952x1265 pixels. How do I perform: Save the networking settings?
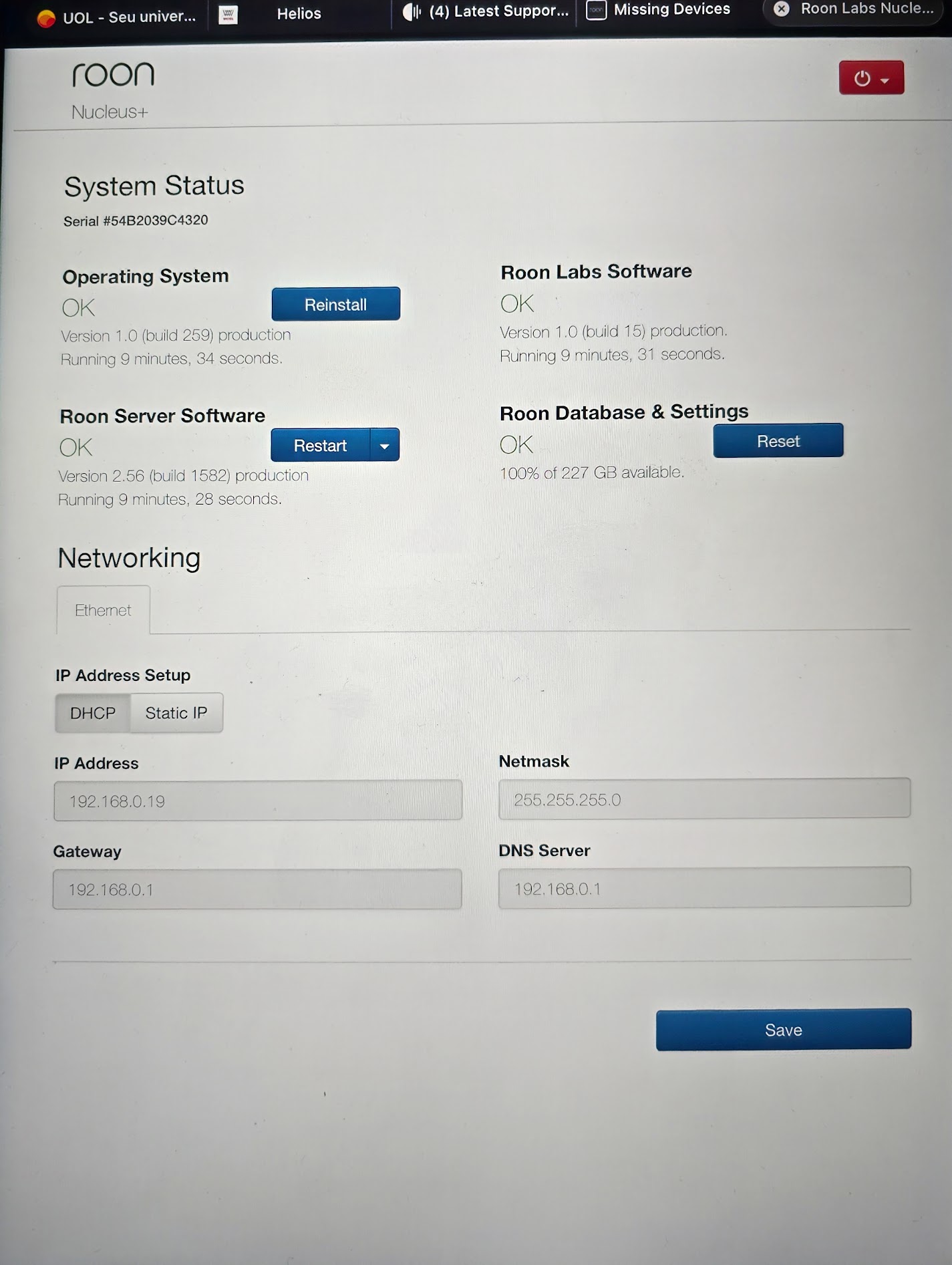784,1030
